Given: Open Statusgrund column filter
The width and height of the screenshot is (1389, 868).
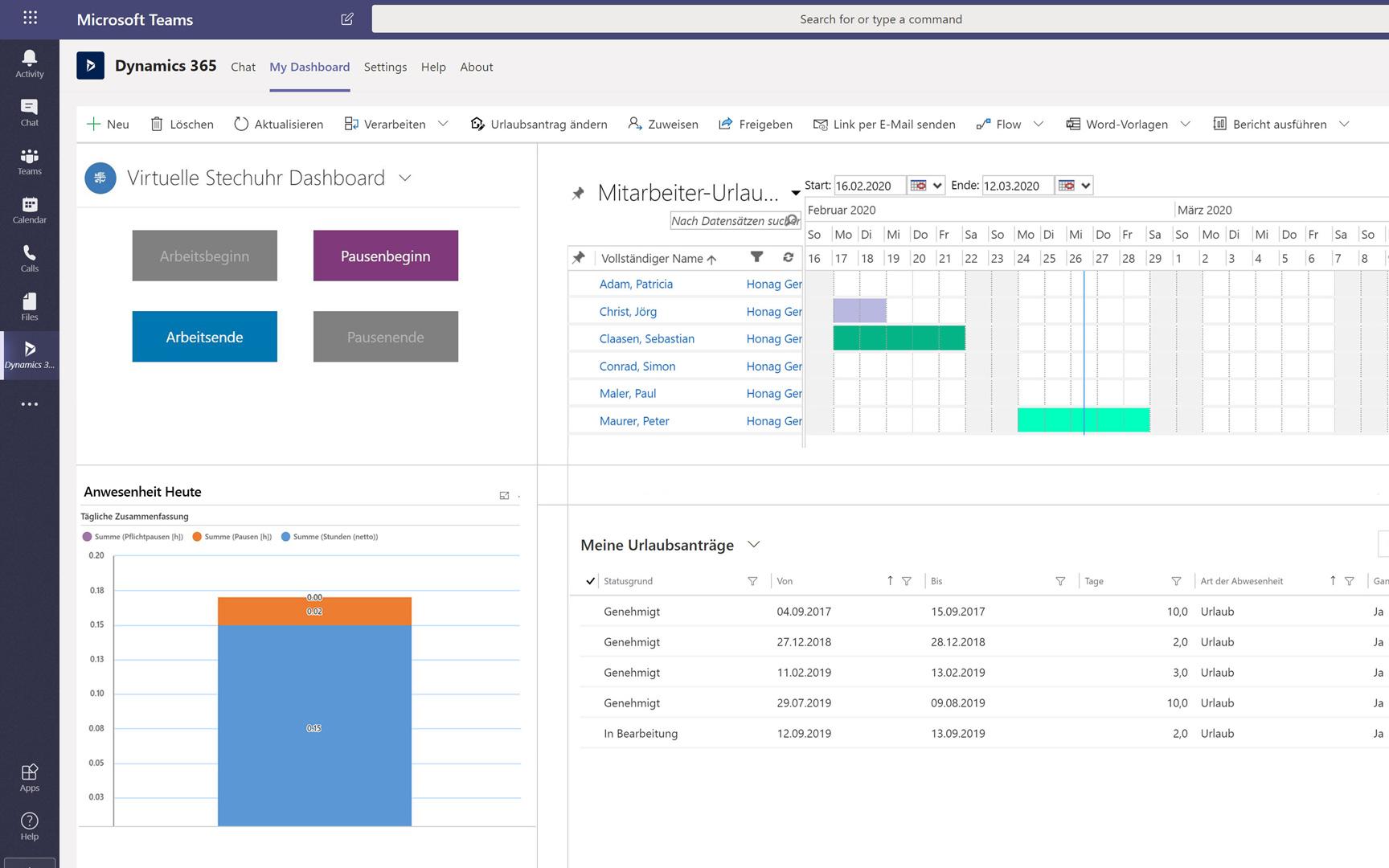Looking at the screenshot, I should click(752, 581).
